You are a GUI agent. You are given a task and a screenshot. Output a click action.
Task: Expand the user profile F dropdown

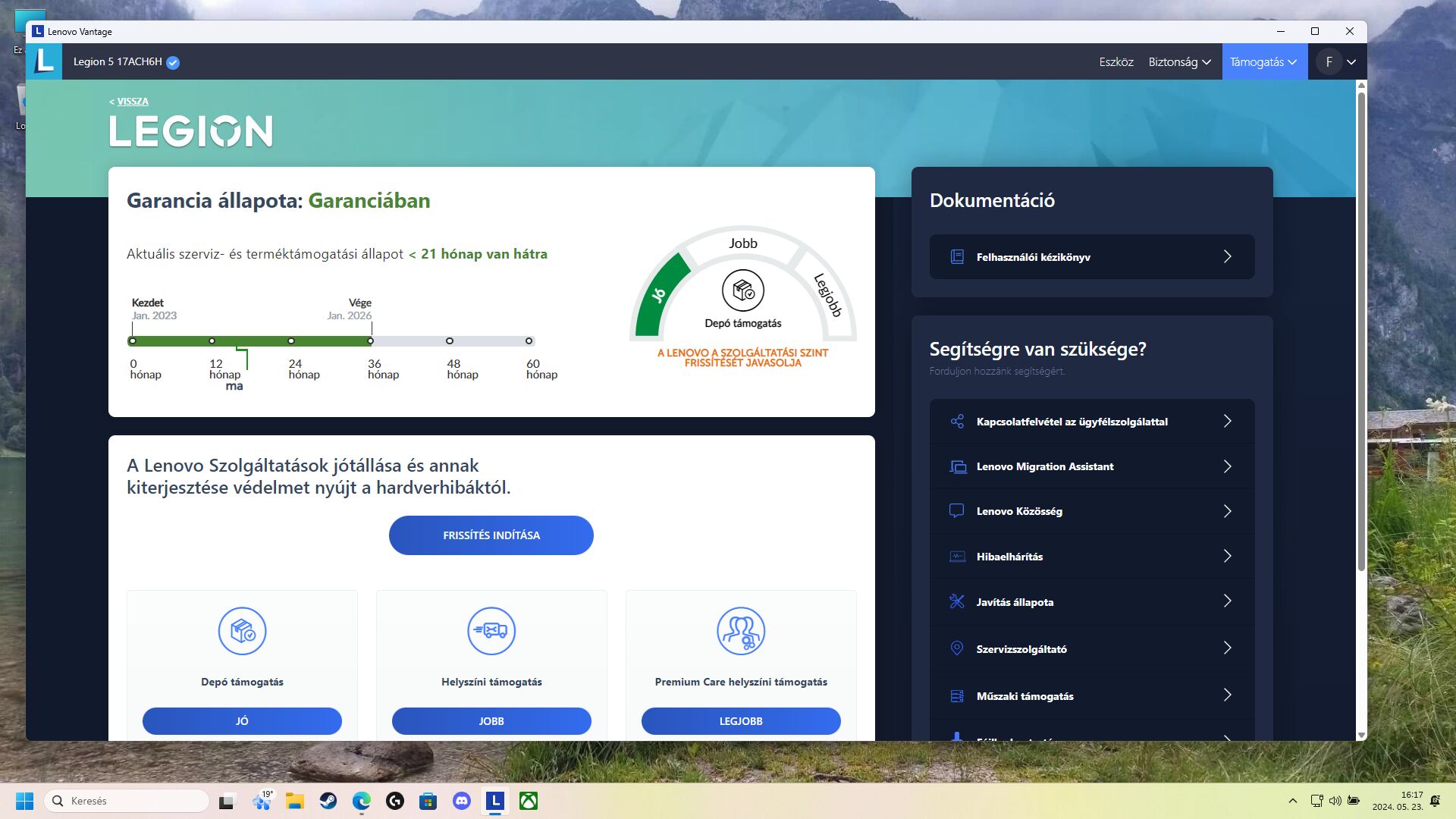1351,62
